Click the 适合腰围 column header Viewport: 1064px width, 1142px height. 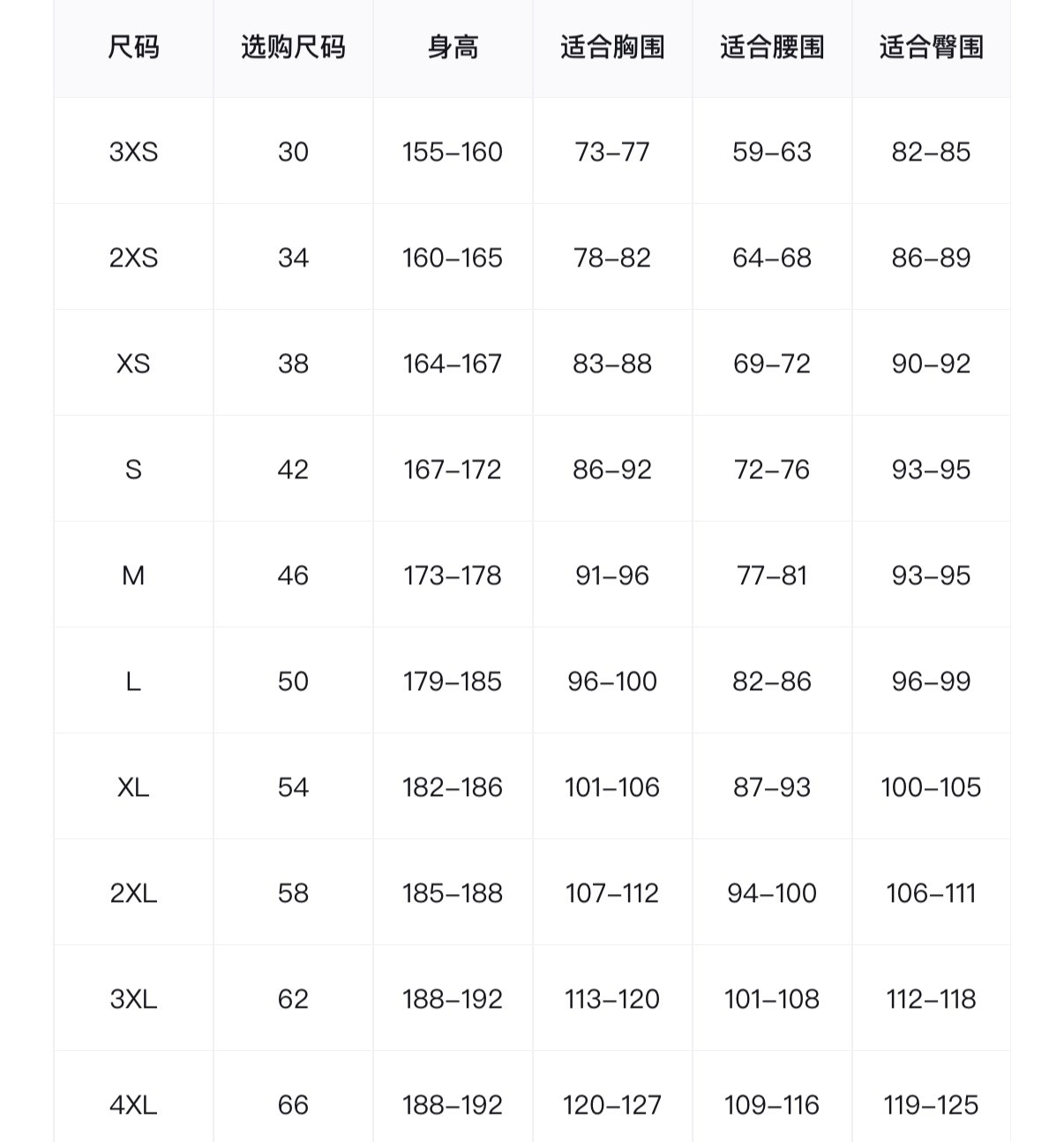[772, 47]
